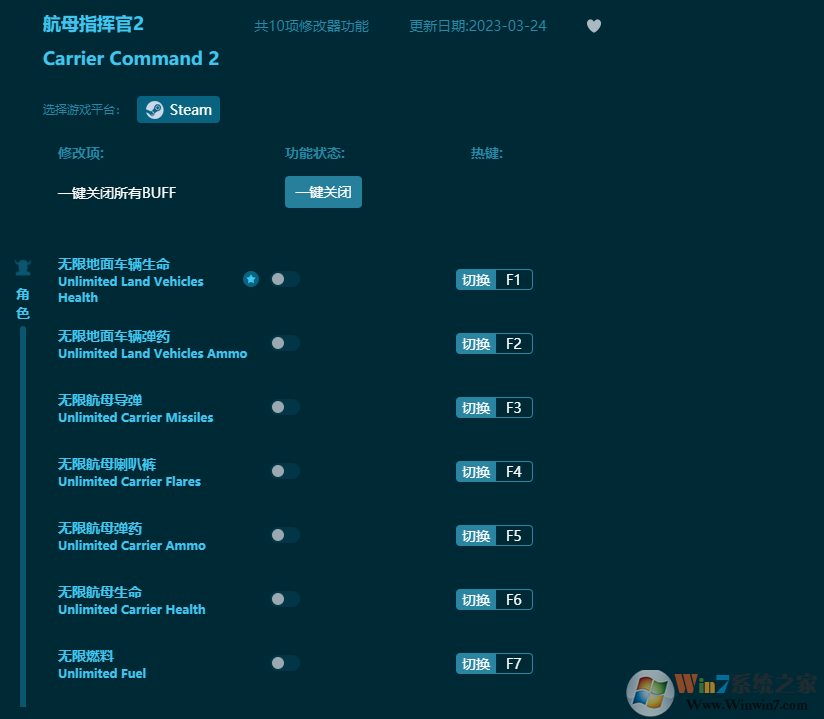This screenshot has width=824, height=719.
Task: Click the 切换 F5 button for Unlimited Carrier Ammo
Action: pos(494,535)
